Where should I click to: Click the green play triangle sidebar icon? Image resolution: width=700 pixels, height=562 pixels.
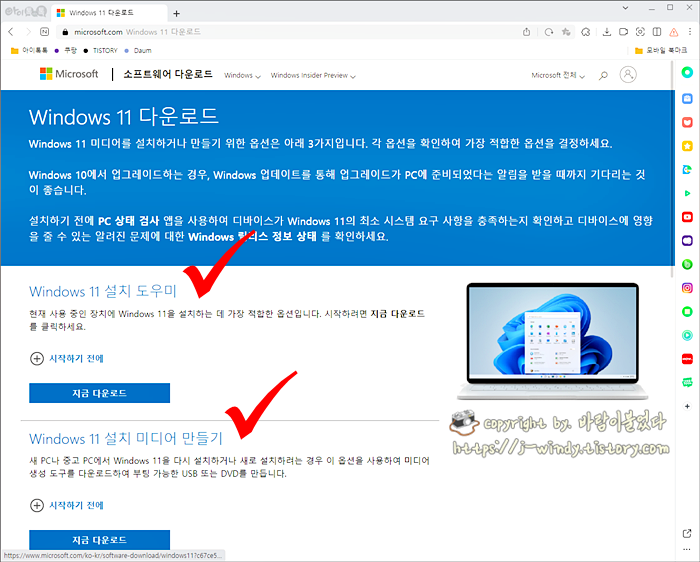[x=687, y=193]
